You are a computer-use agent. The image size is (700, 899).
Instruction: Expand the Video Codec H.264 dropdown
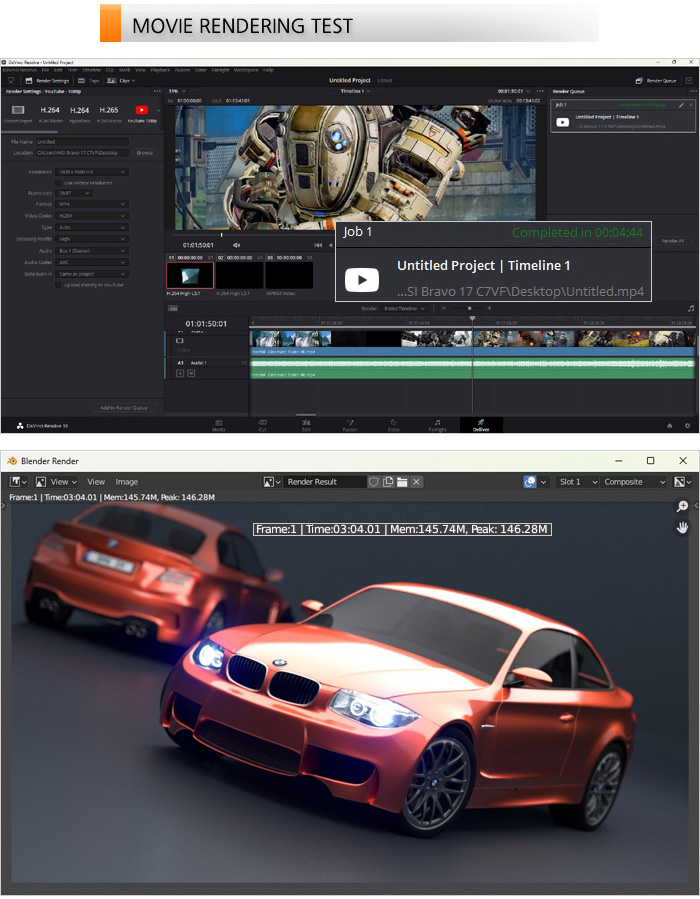92,215
